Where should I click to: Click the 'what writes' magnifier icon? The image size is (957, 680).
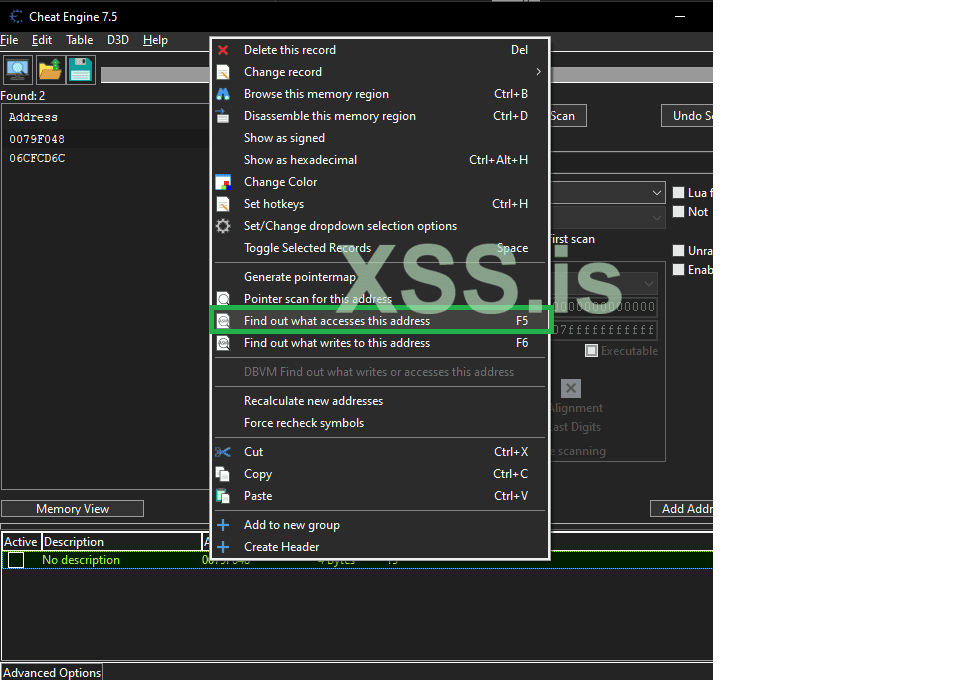[x=223, y=343]
